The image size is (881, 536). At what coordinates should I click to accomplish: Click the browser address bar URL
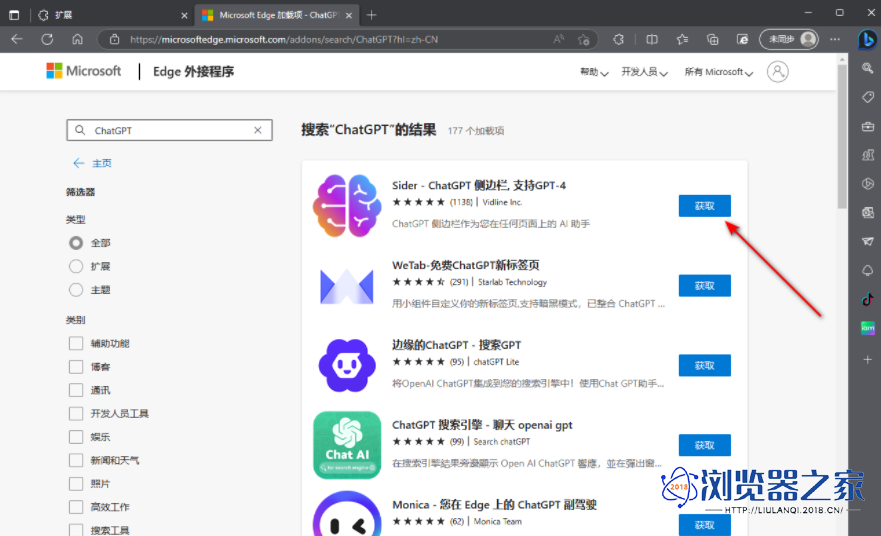pos(284,39)
